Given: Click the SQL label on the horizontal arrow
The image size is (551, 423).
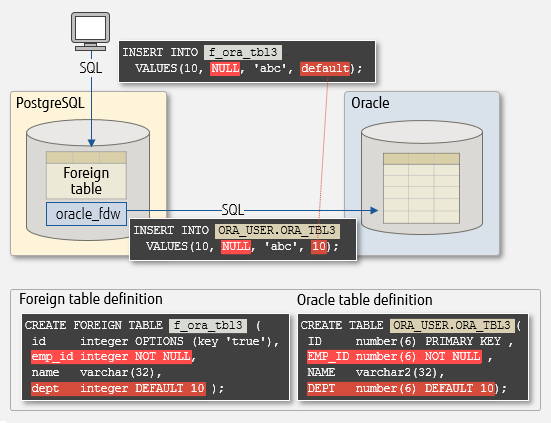Looking at the screenshot, I should coord(233,210).
